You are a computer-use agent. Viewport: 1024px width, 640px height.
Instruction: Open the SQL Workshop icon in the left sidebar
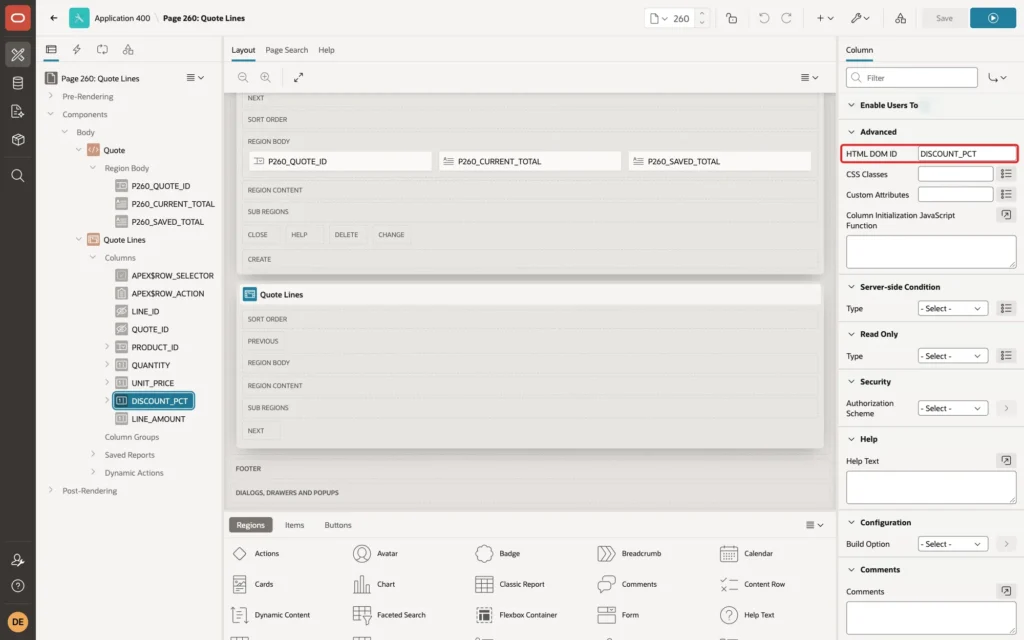click(x=18, y=83)
